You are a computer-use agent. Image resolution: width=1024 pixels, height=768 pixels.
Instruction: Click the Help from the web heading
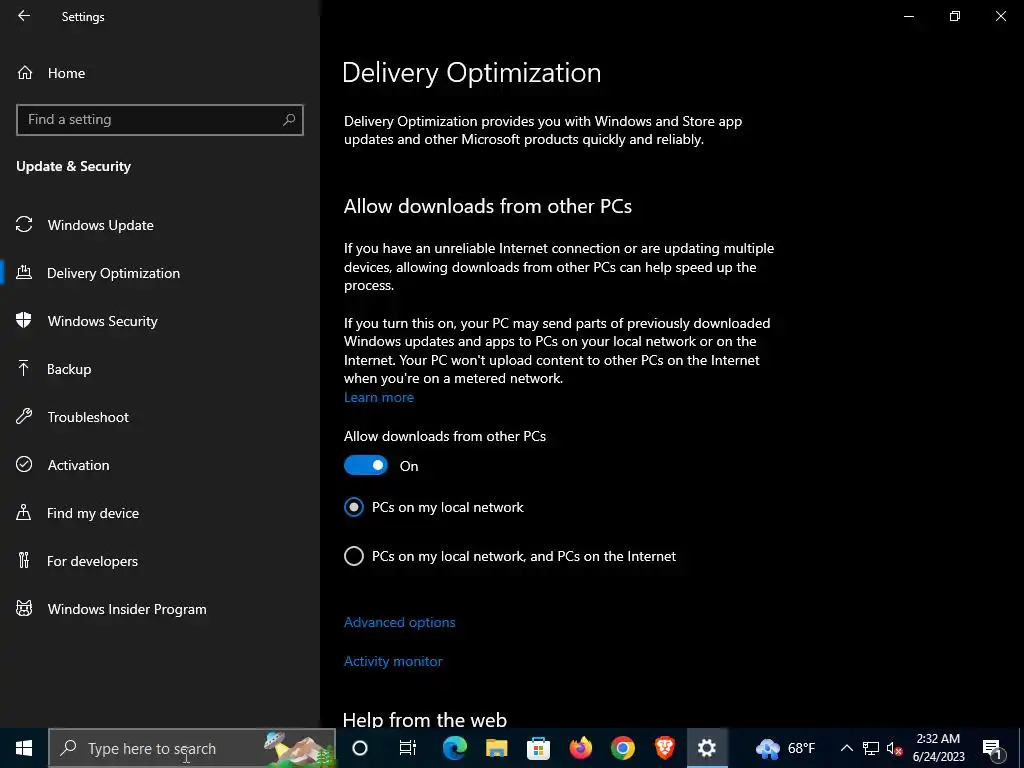(424, 720)
